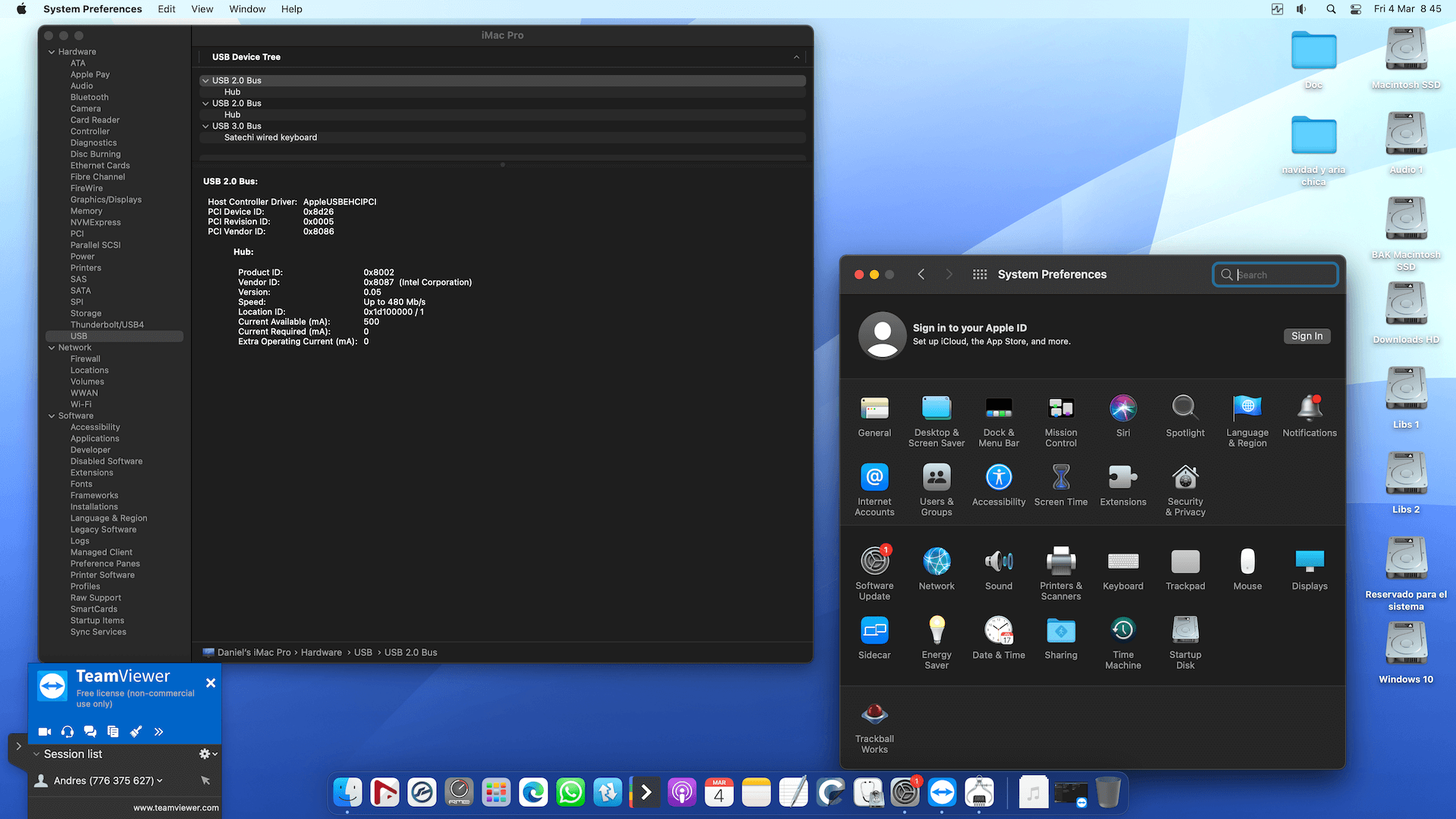
Task: Open Mission Control preferences
Action: [1061, 421]
